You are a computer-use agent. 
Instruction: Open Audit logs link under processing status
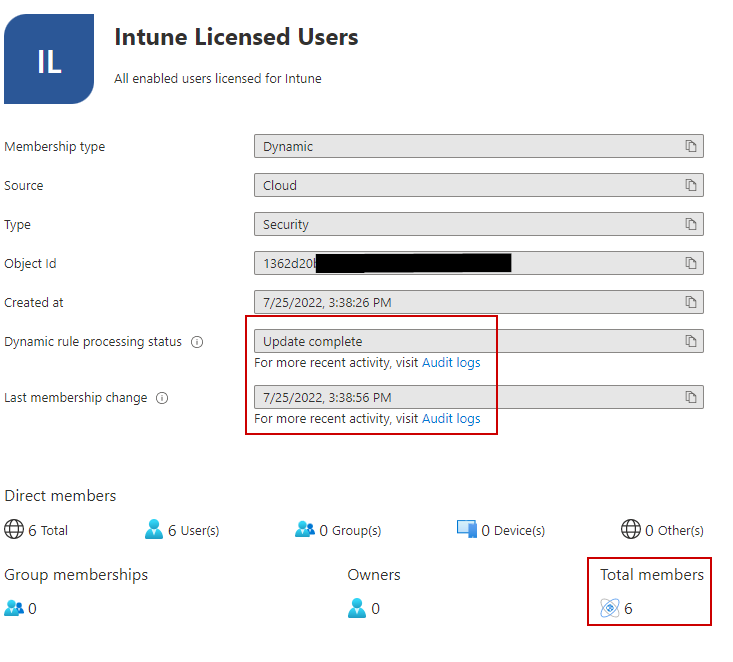(x=451, y=362)
